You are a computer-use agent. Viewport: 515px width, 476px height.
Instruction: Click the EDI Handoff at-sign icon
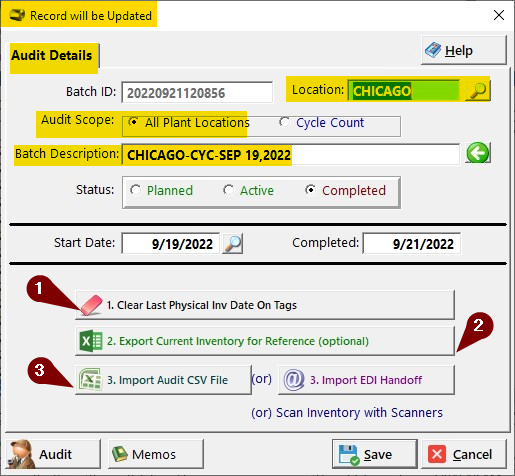(x=294, y=380)
